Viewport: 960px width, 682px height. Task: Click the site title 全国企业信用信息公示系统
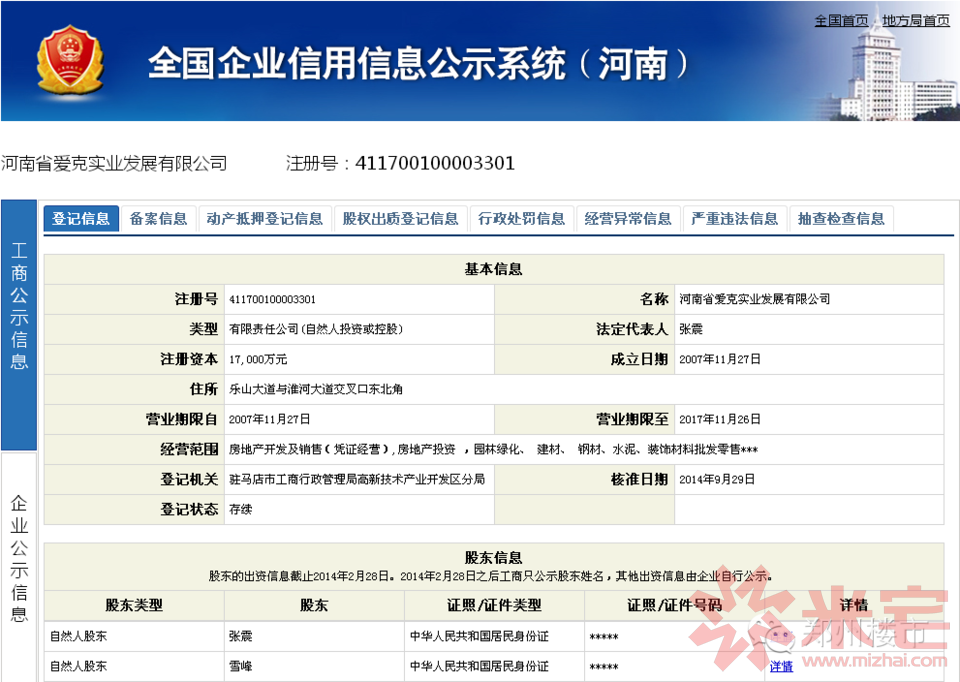(x=418, y=64)
